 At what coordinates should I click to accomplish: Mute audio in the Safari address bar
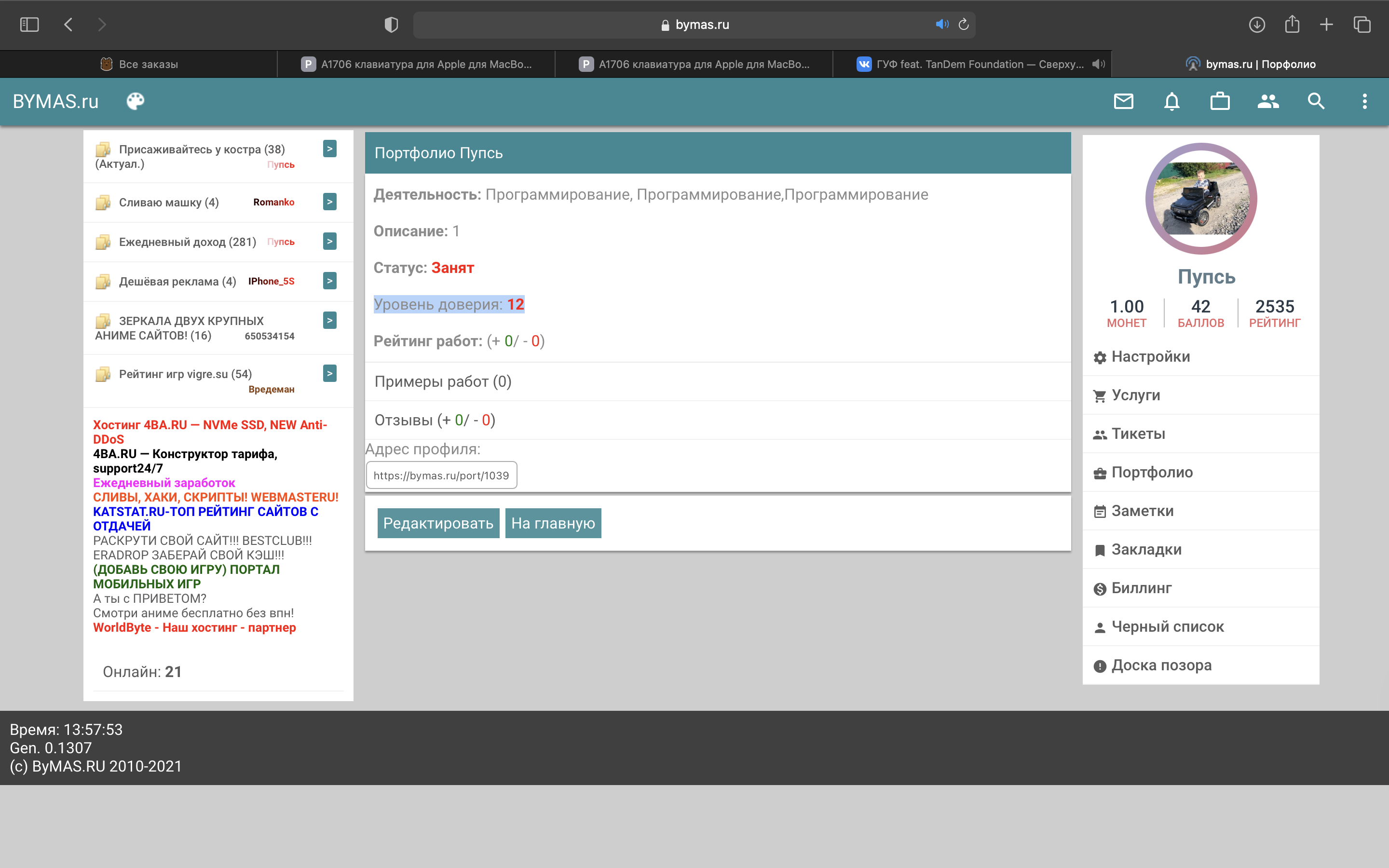(x=941, y=24)
